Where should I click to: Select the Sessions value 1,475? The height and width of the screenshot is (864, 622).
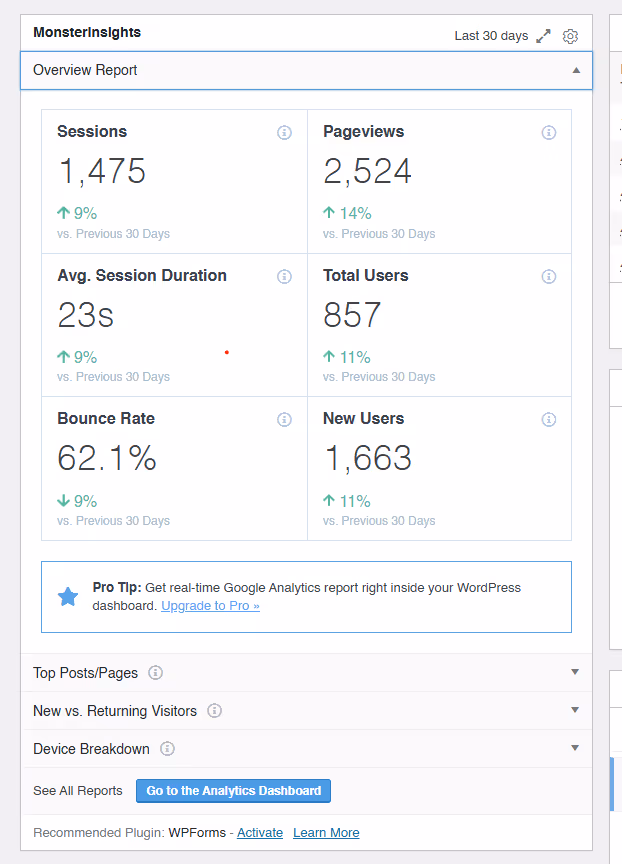[102, 171]
